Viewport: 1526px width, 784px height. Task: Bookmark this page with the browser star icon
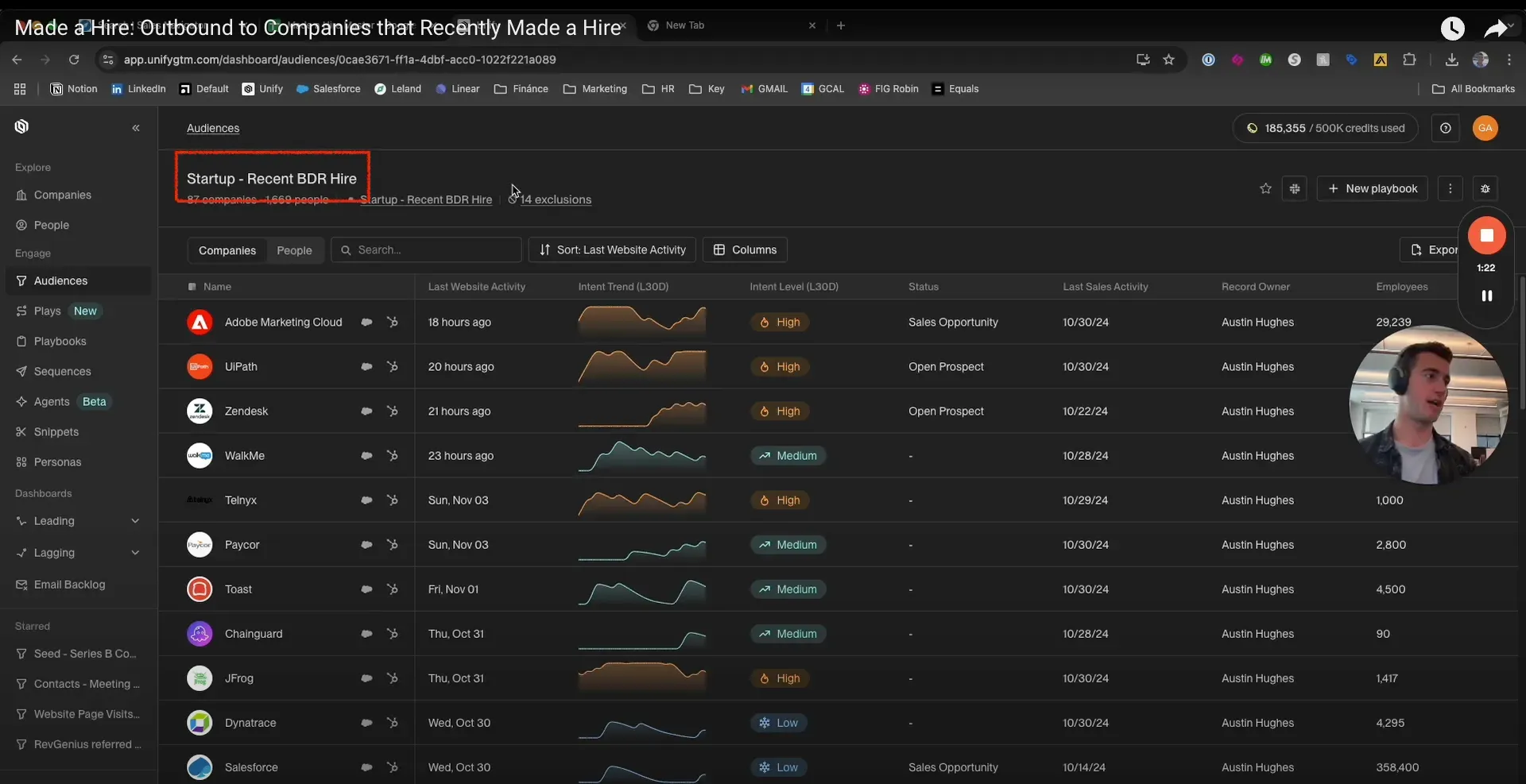(x=1168, y=60)
